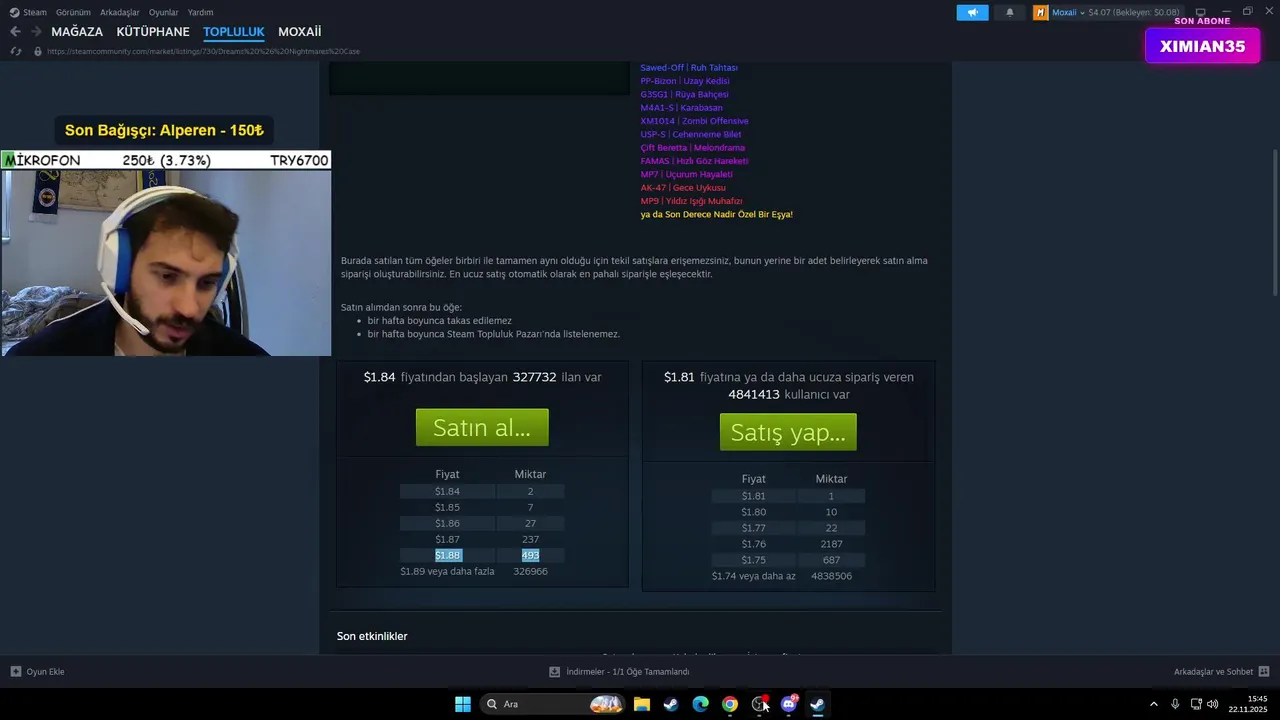1280x720 pixels.
Task: Click the Steam announcements megaphone icon
Action: (972, 13)
